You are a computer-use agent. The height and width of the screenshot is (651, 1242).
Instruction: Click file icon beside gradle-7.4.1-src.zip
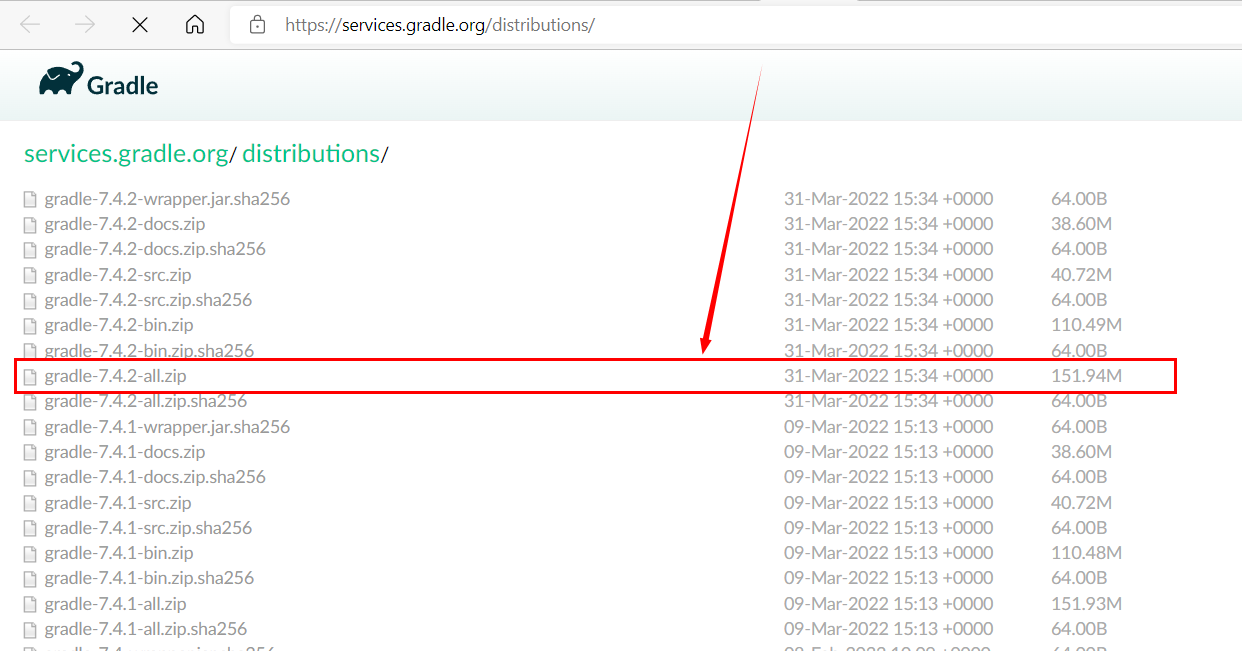coord(29,503)
